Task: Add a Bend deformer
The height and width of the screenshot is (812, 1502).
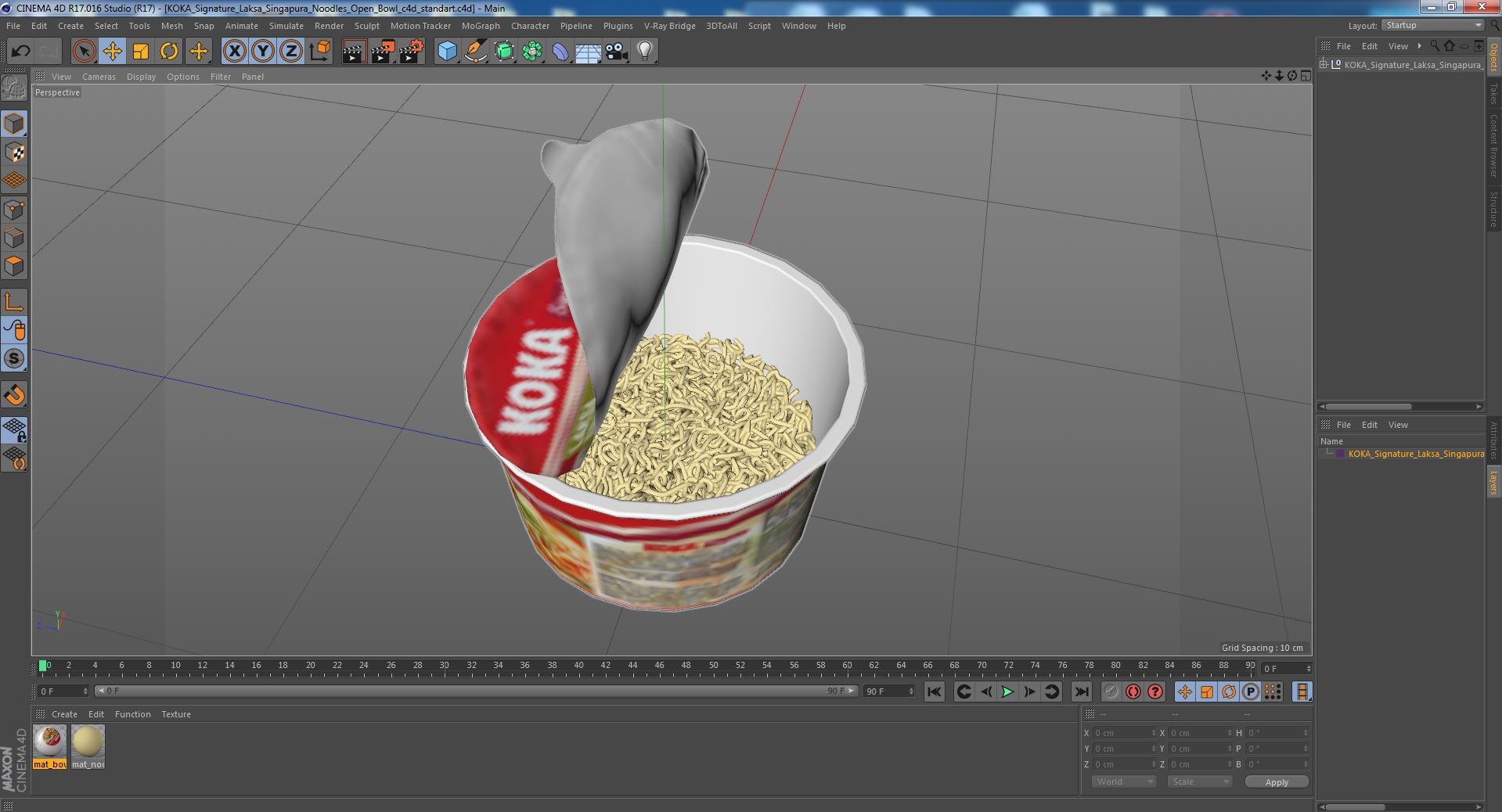Action: (x=560, y=52)
